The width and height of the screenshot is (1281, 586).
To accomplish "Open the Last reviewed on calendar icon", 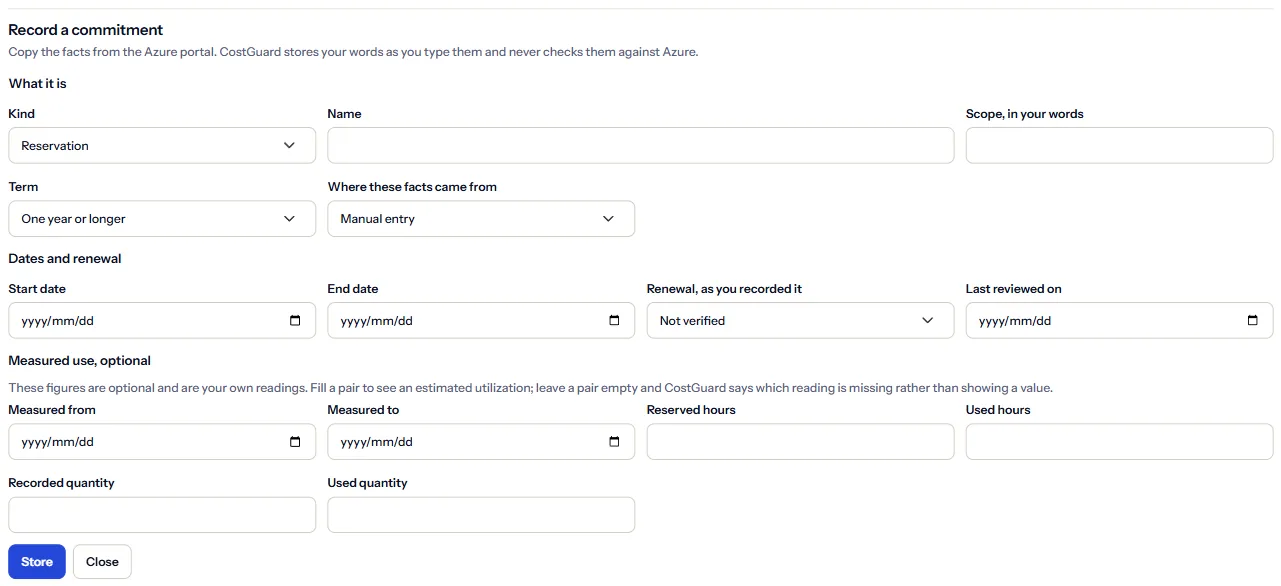I will point(1253,321).
